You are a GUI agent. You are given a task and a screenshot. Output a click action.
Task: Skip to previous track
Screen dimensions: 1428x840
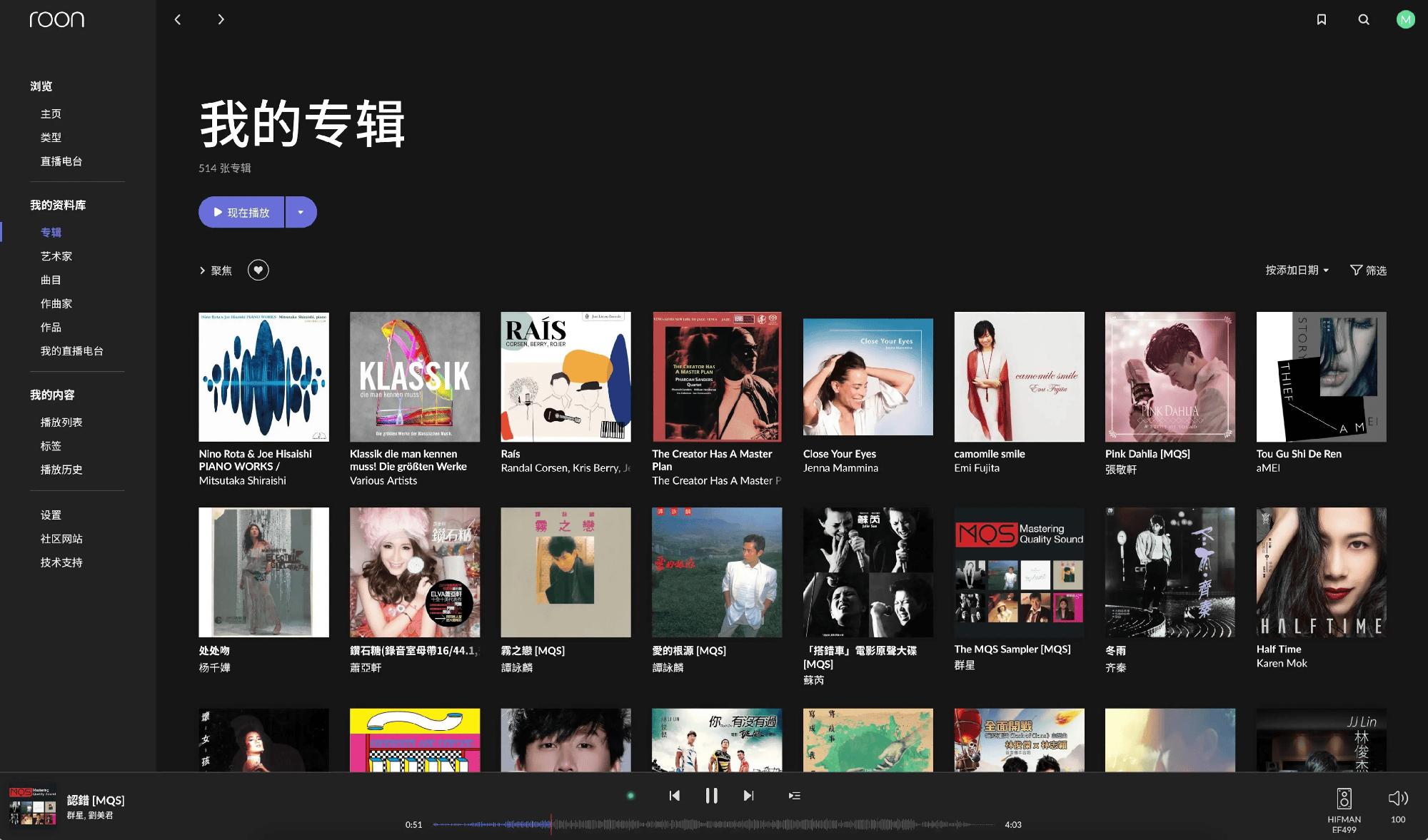[674, 796]
